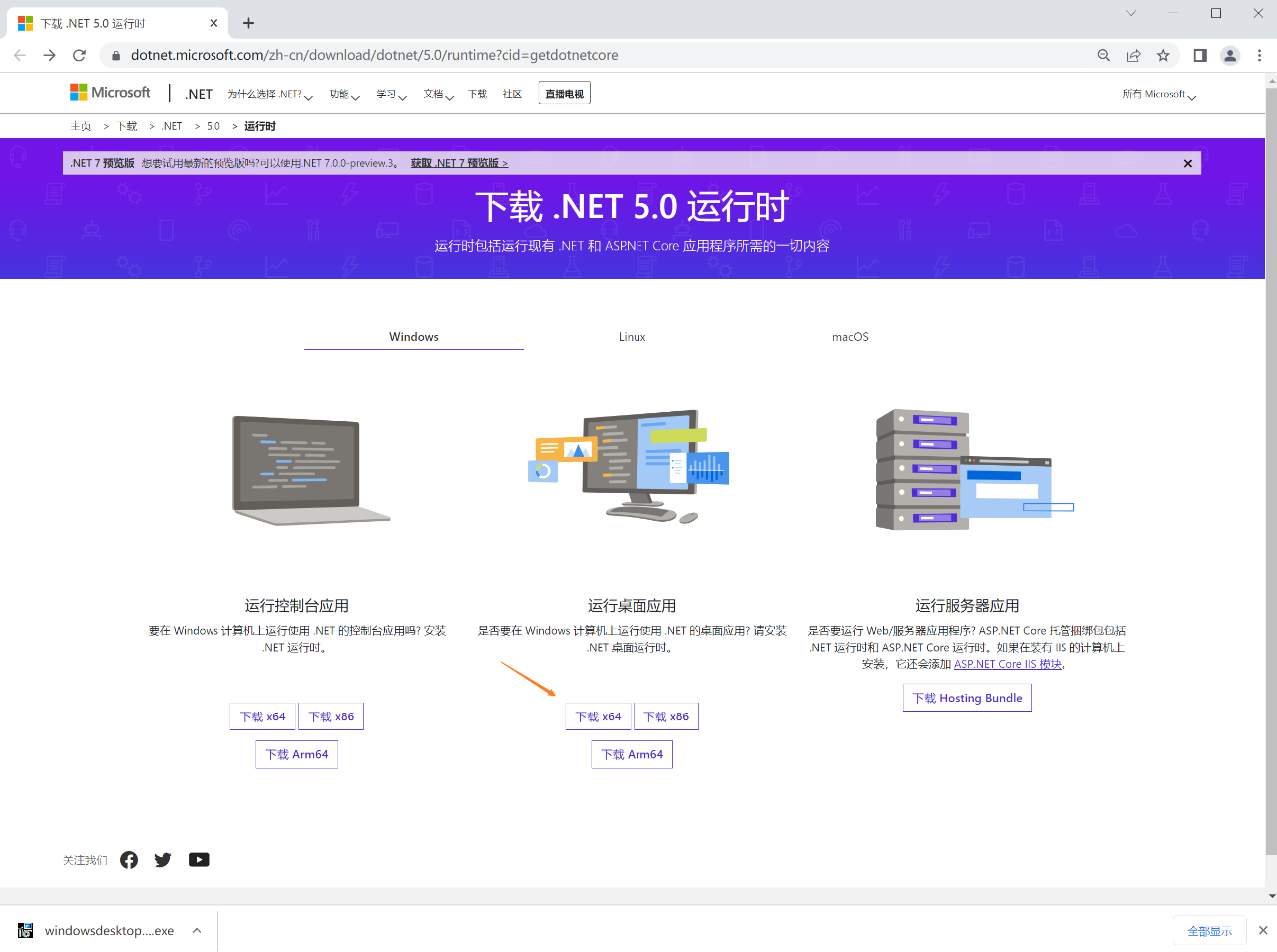Open tab search chevron in title bar
The width and height of the screenshot is (1277, 952).
pyautogui.click(x=1131, y=13)
